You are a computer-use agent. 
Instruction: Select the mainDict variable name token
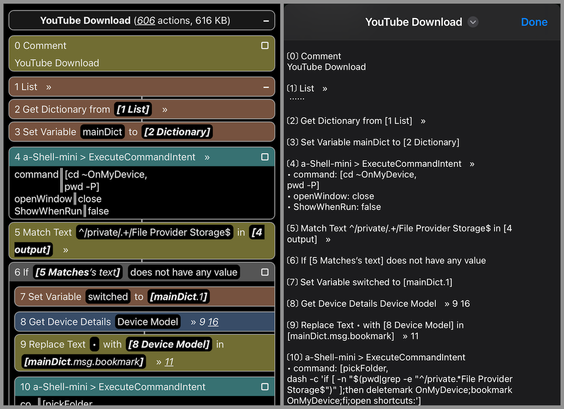tap(102, 132)
